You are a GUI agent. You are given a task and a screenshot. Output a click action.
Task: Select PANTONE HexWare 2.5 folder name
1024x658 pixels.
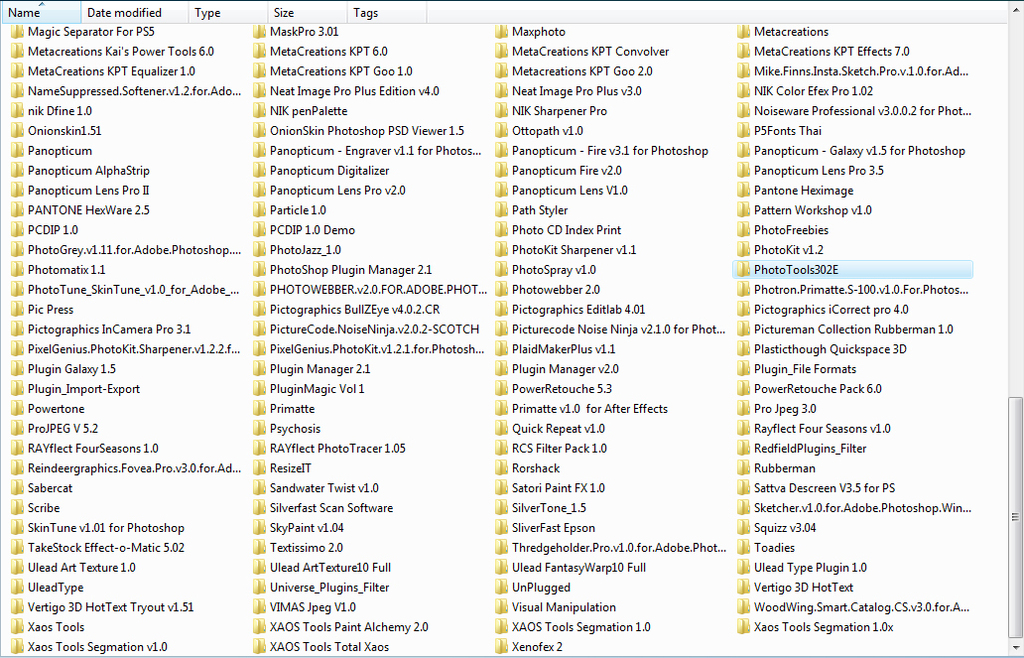89,210
